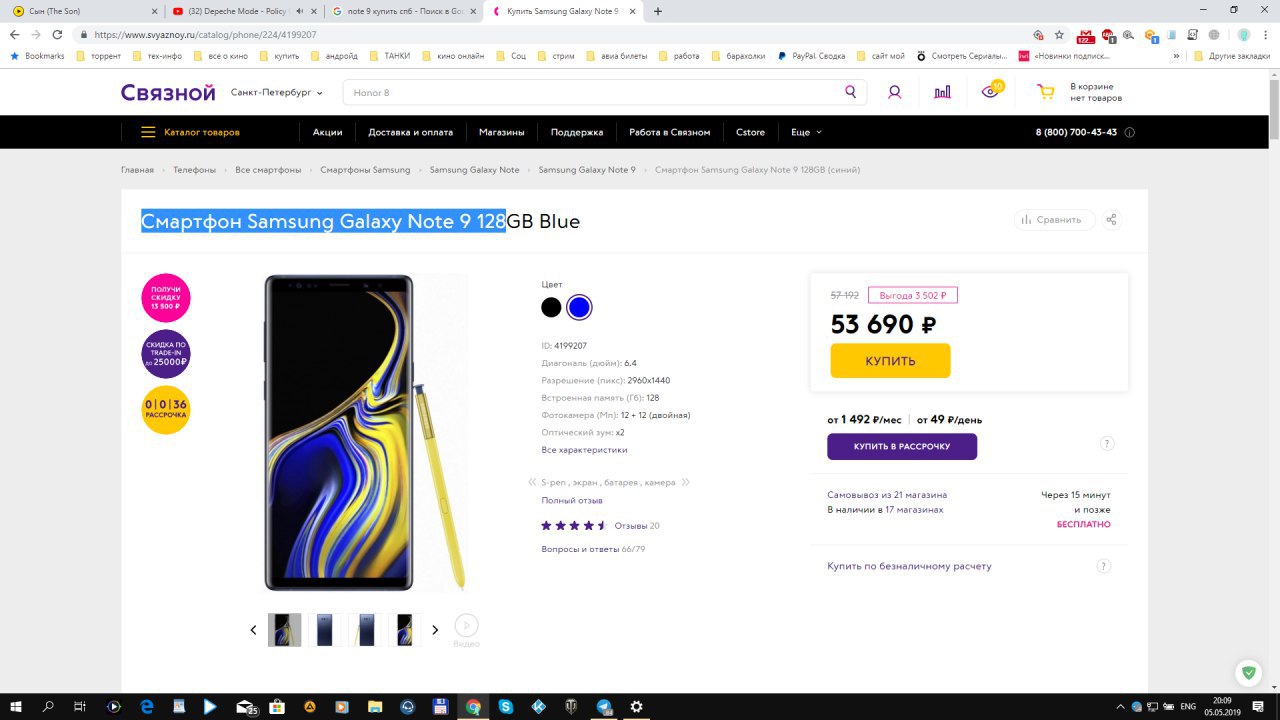Show hidden system tray icons
This screenshot has height=720, width=1280.
(x=1119, y=706)
